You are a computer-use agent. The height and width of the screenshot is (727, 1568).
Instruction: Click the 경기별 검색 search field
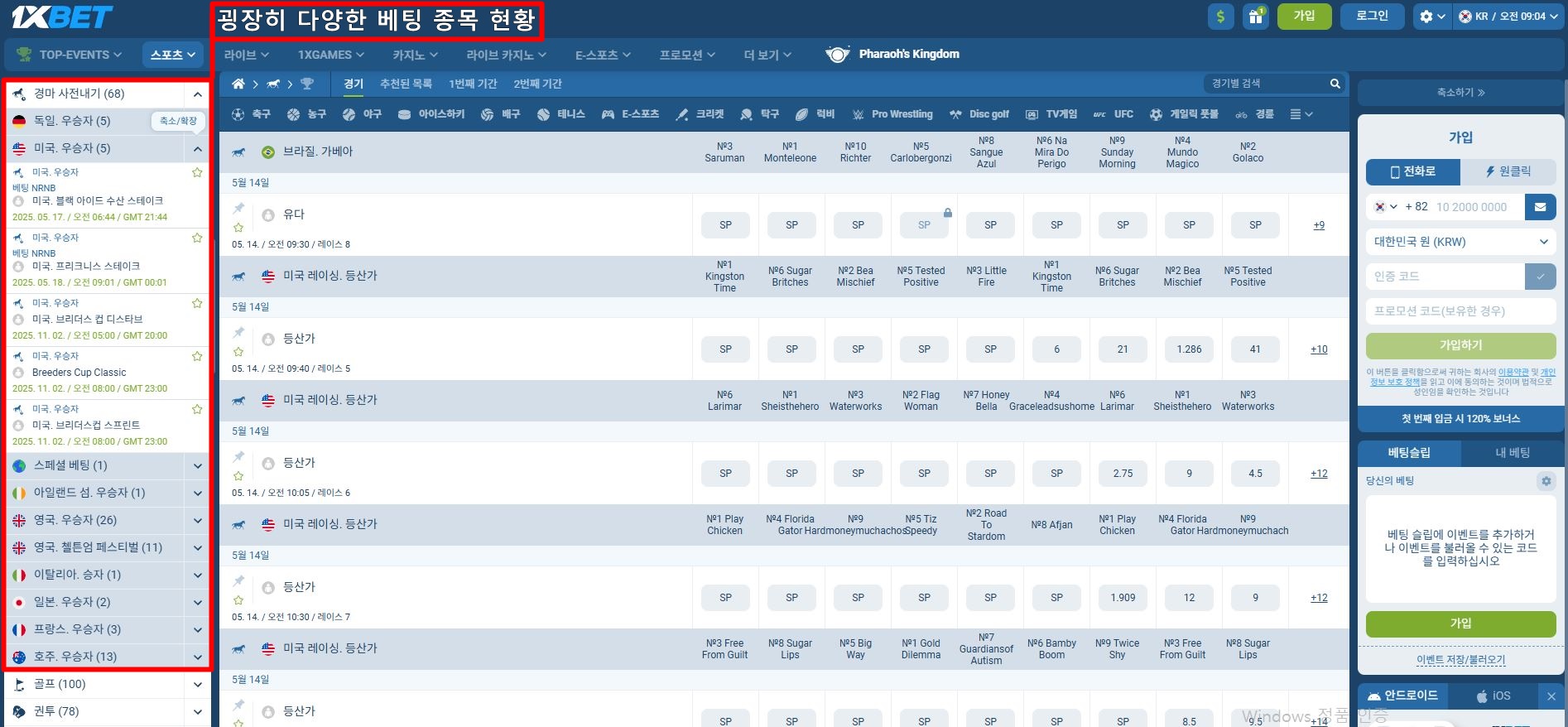(x=1265, y=84)
